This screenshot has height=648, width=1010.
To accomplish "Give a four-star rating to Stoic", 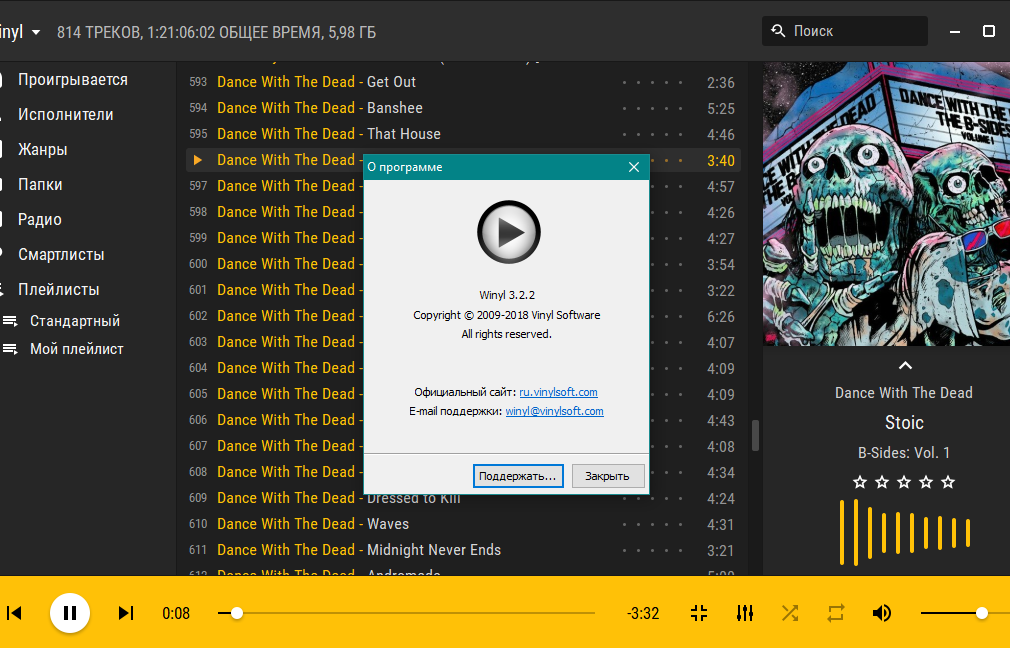I will 926,482.
